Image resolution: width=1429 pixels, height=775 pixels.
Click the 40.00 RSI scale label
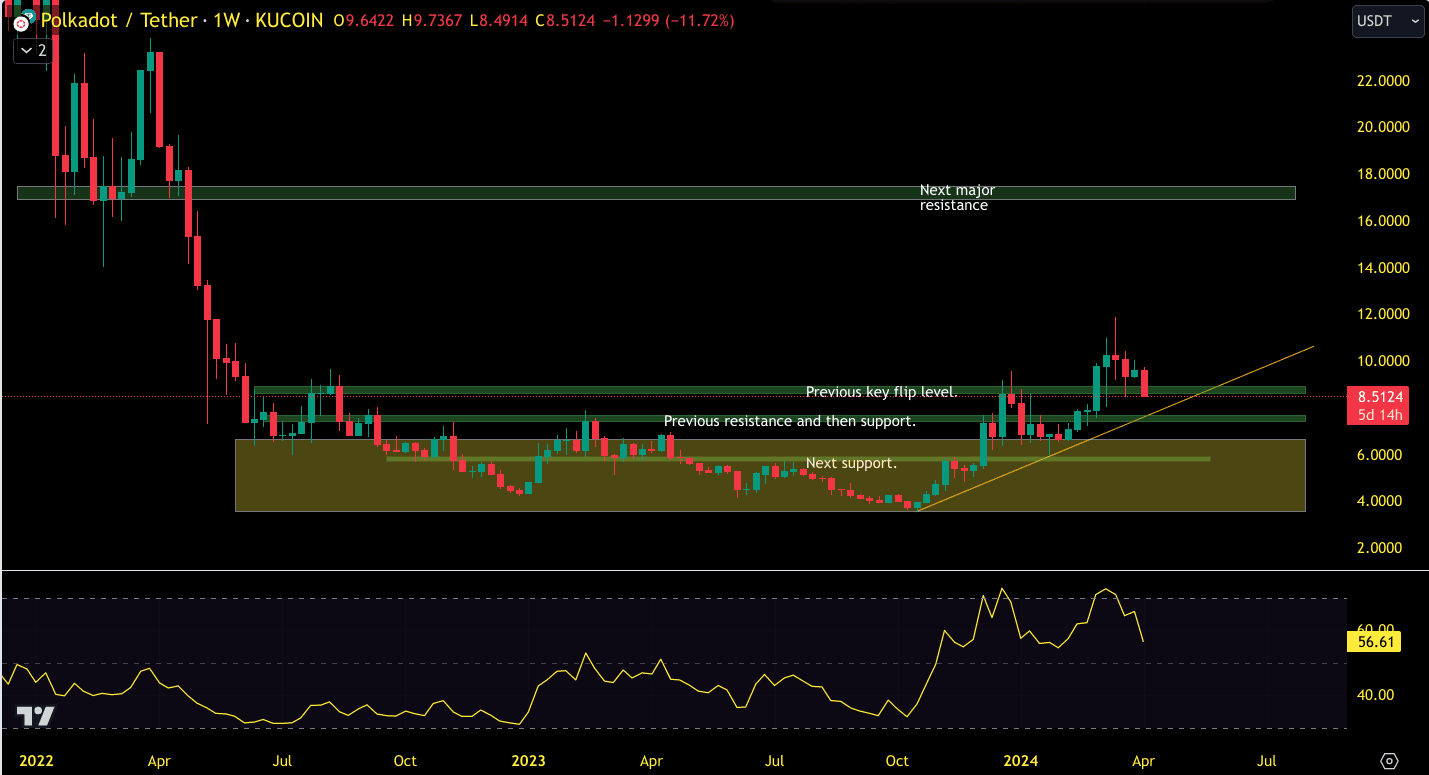(1378, 695)
